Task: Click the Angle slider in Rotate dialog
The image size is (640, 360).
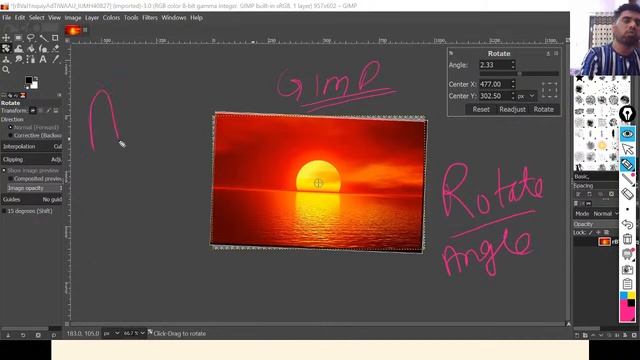Action: [519, 74]
